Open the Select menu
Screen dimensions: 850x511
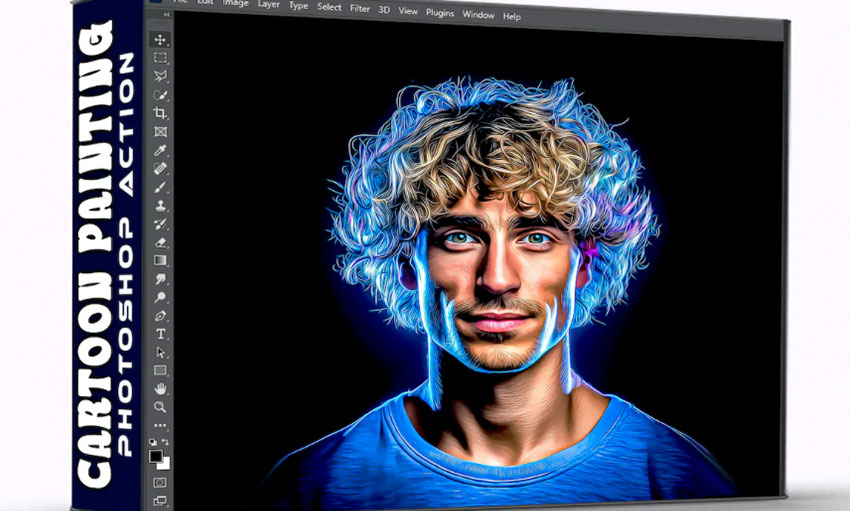click(329, 7)
